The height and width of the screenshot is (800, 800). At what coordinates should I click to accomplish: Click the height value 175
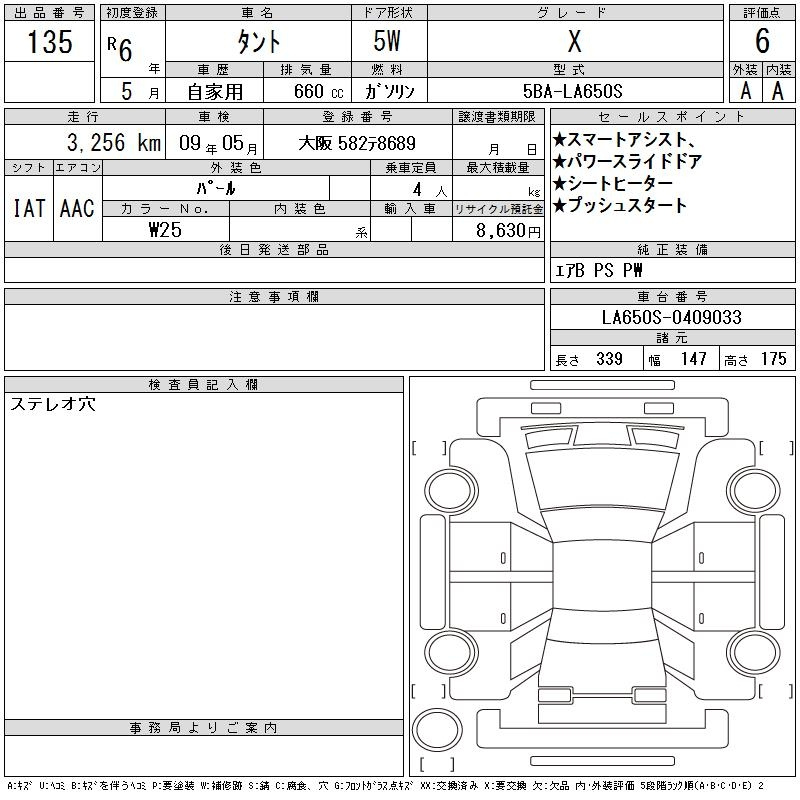[x=773, y=359]
